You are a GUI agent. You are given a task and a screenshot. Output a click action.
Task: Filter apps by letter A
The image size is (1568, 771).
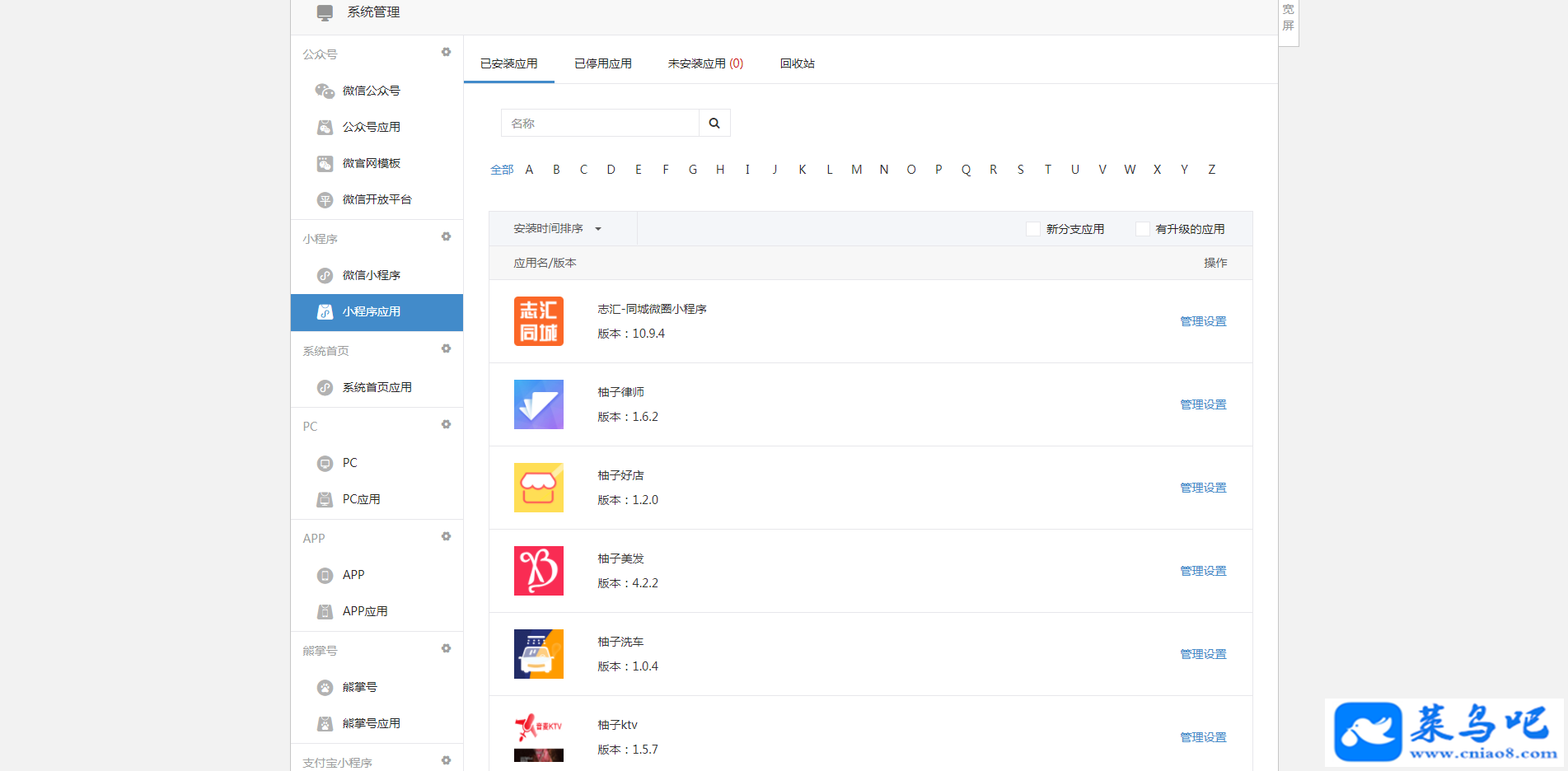(x=529, y=170)
